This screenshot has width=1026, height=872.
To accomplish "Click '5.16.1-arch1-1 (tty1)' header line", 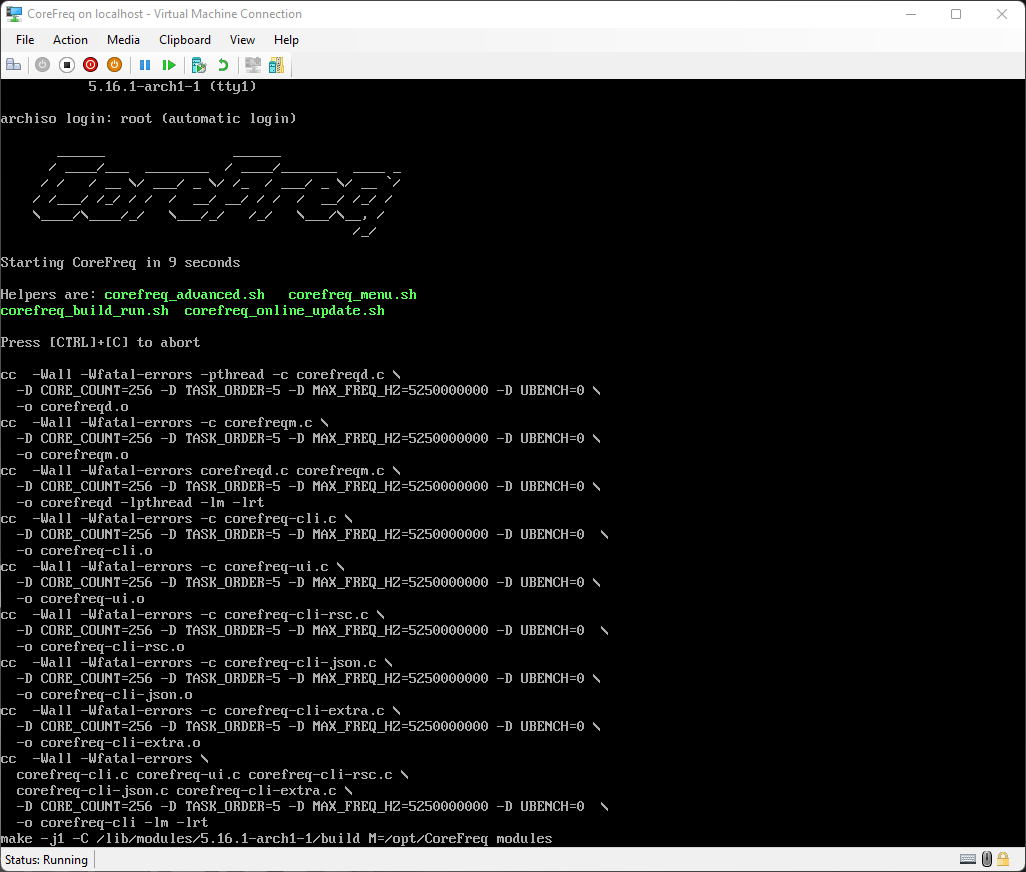I will pos(172,86).
